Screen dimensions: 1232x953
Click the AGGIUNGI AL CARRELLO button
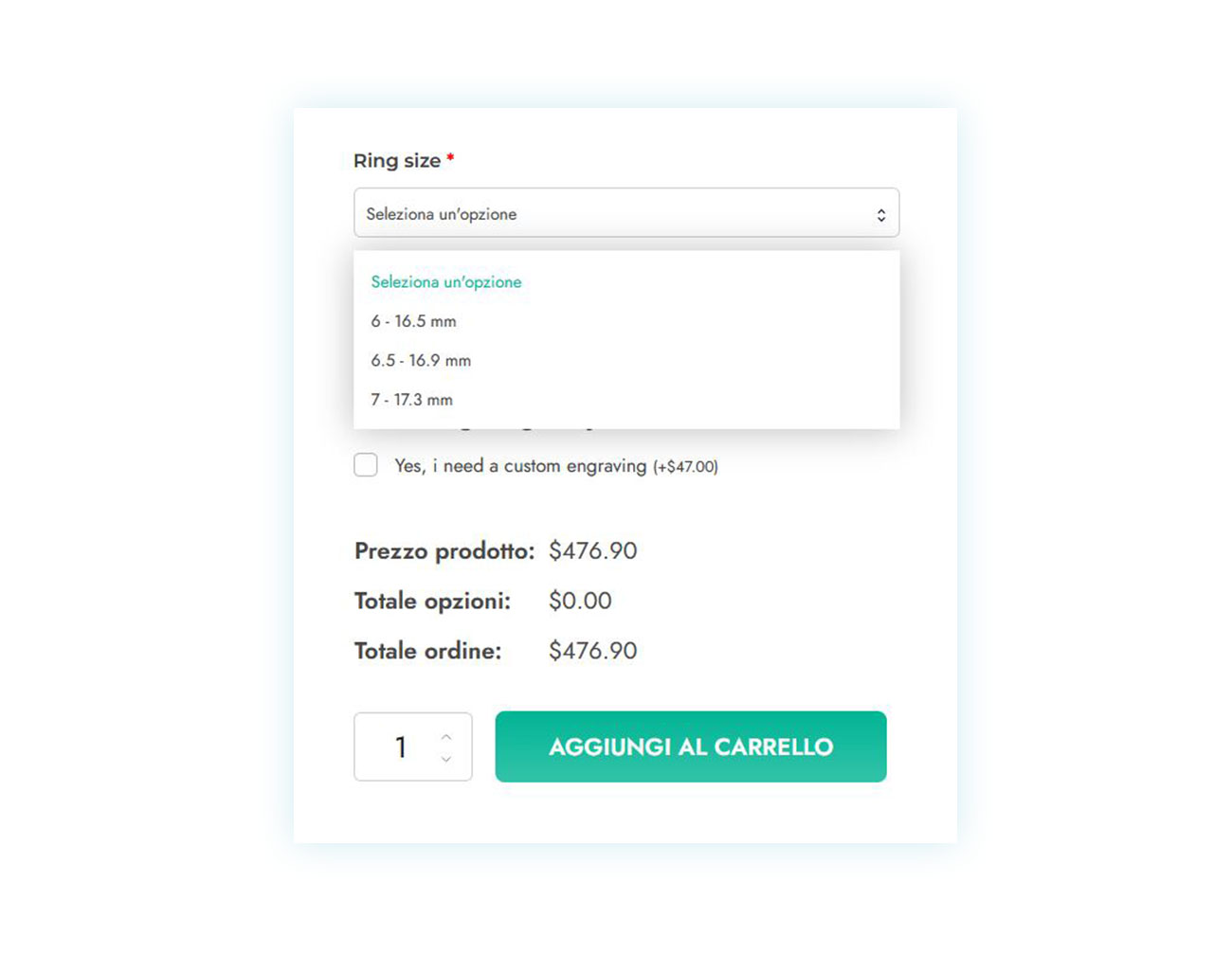[691, 746]
